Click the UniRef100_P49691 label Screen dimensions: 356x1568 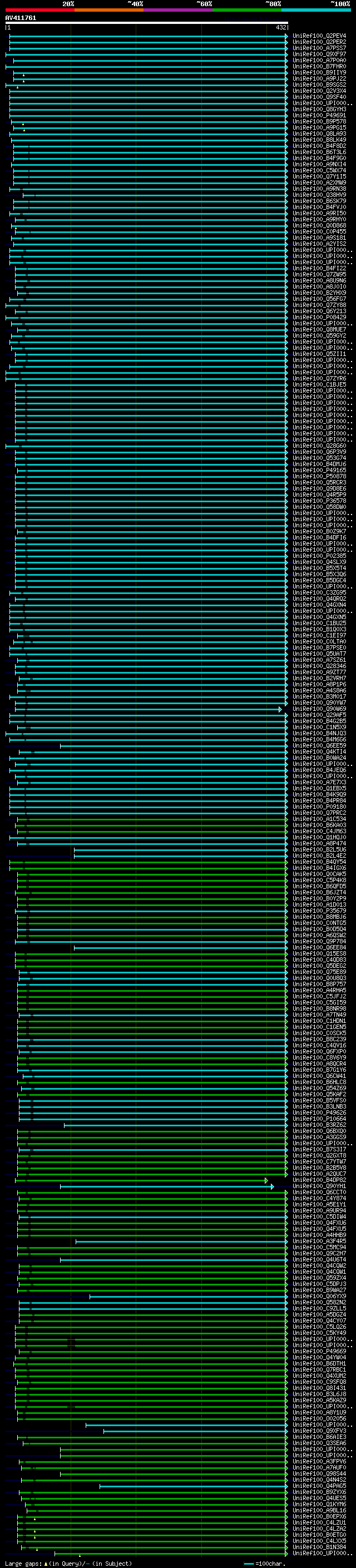[x=319, y=116]
